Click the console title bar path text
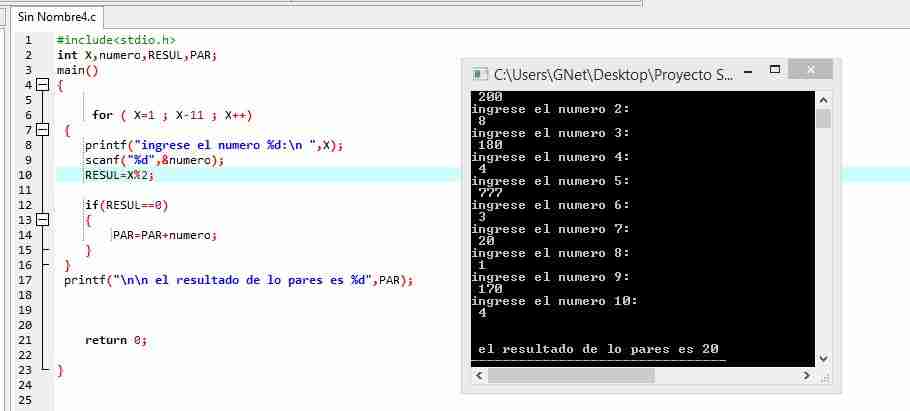 point(613,75)
